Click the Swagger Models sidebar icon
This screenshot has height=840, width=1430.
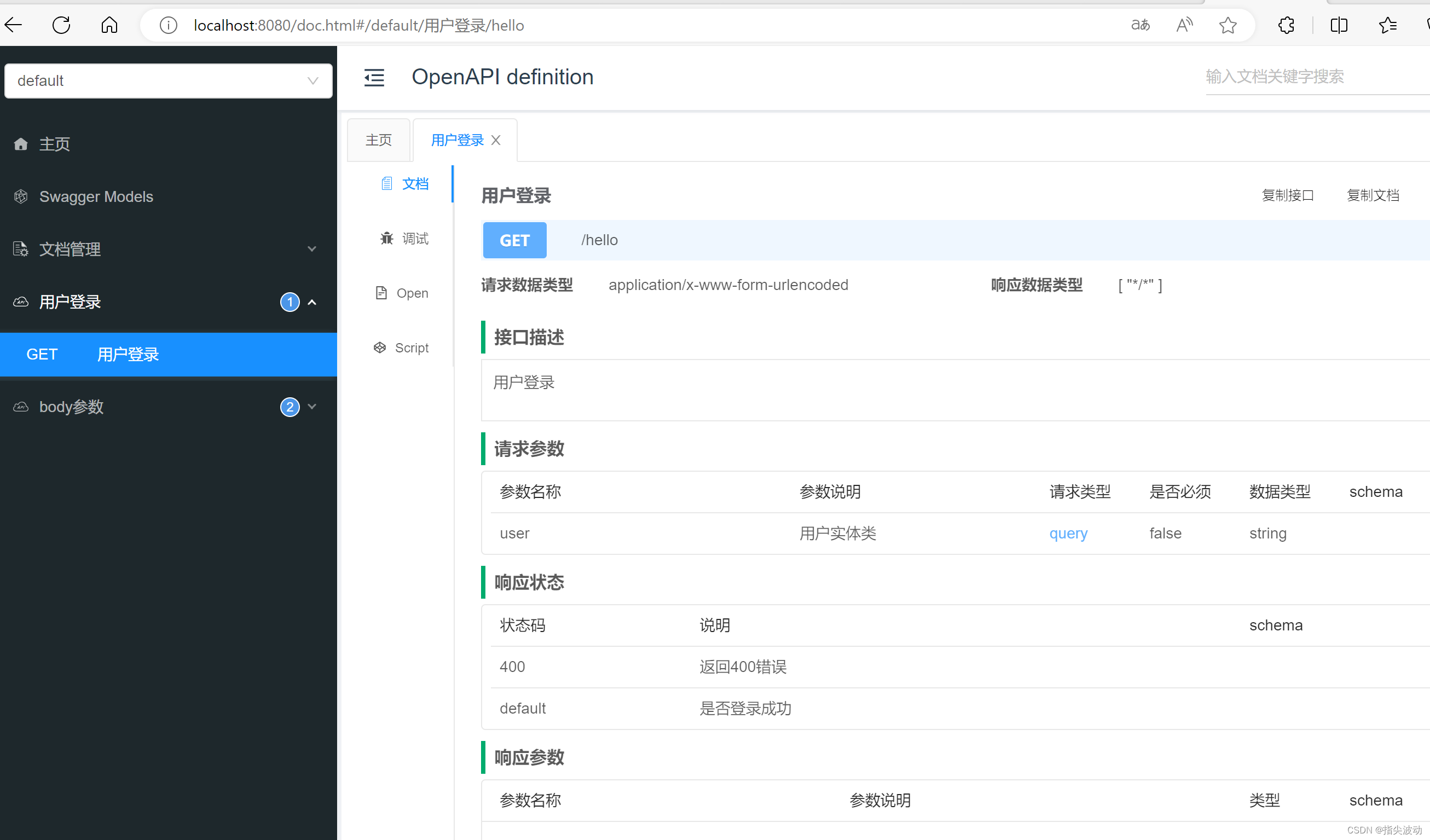click(20, 196)
